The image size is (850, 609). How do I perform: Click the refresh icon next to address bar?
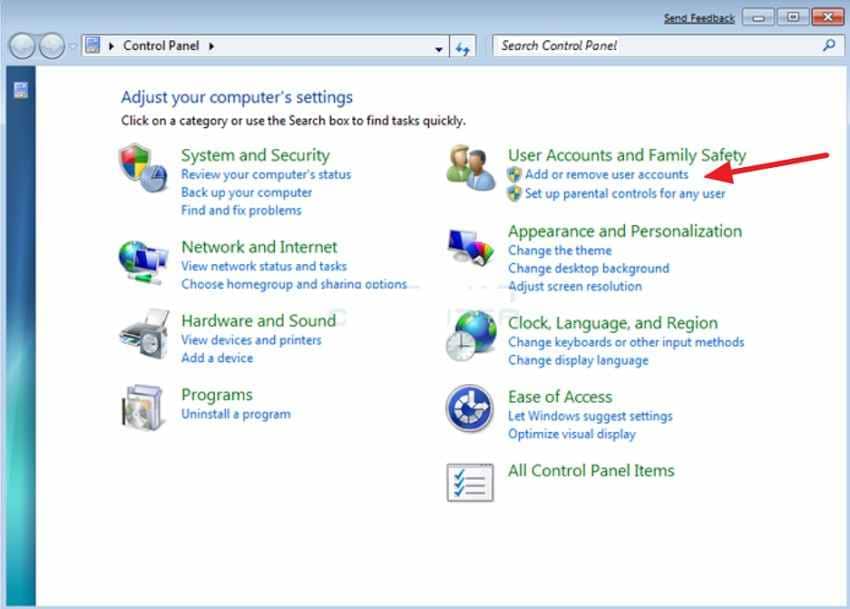(x=462, y=48)
